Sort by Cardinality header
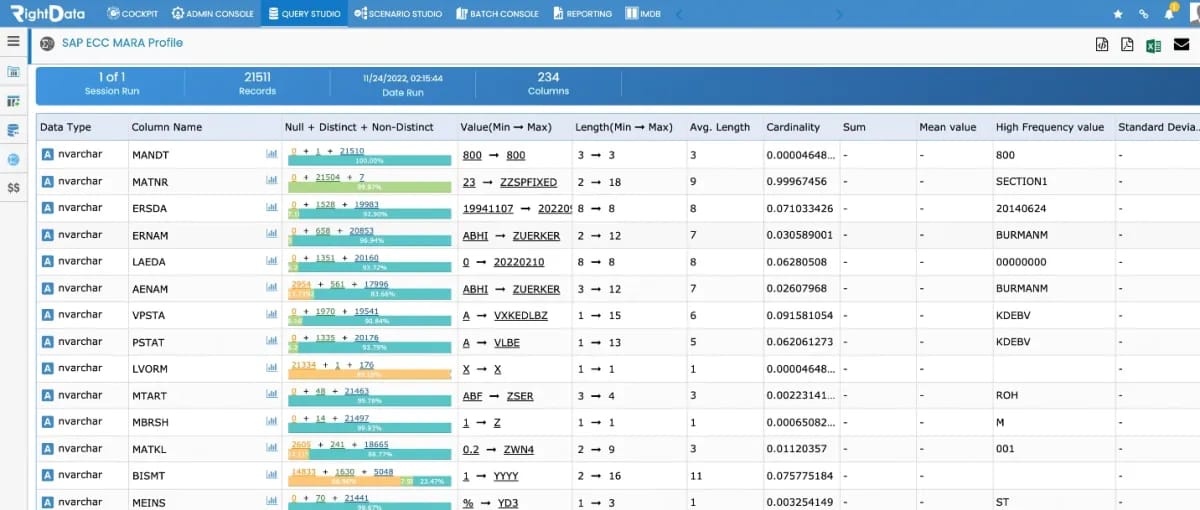 (793, 127)
